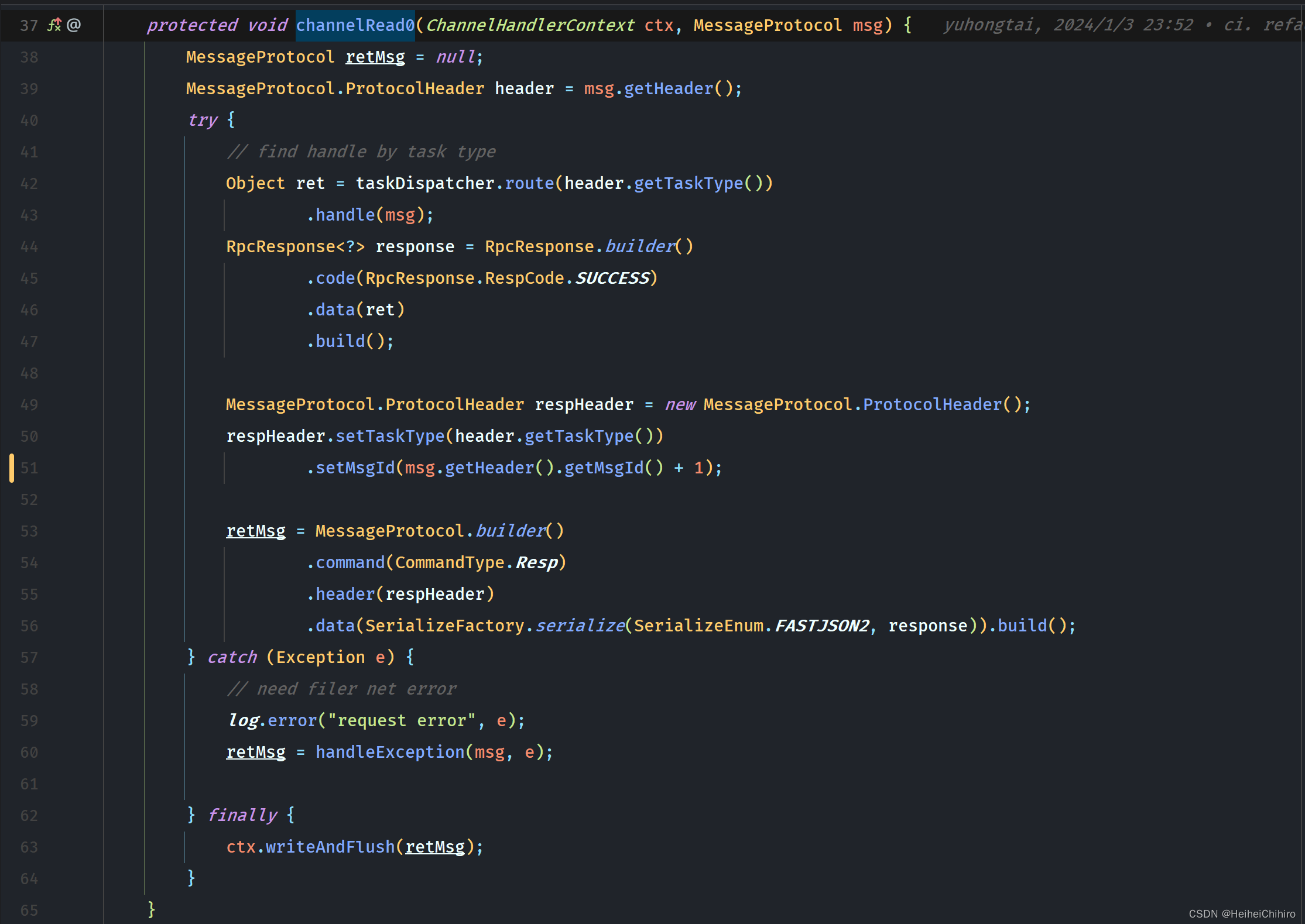This screenshot has height=924, width=1305.
Task: Click line number 62 beside finally
Action: click(29, 816)
